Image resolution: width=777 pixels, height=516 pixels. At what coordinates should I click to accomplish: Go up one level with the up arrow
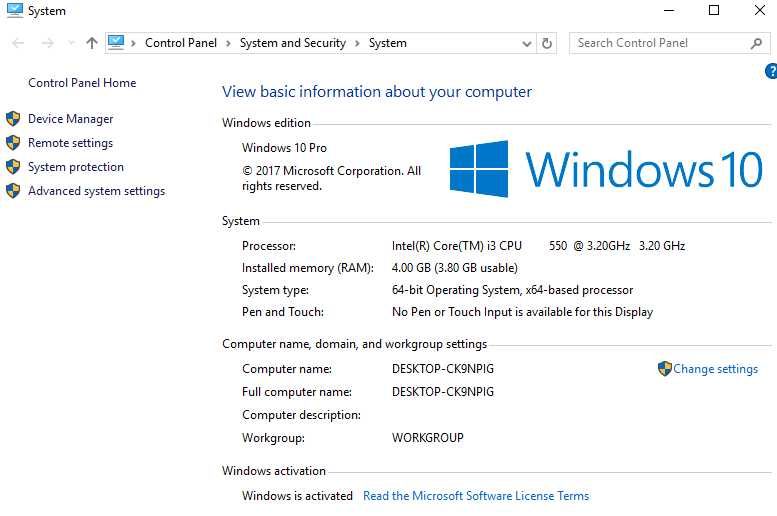[x=92, y=43]
